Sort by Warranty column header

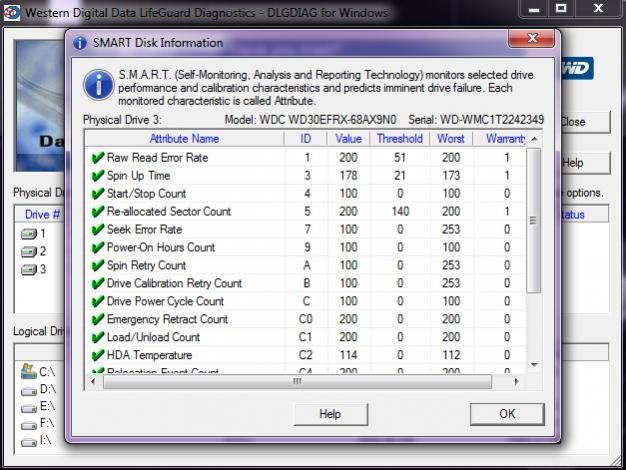499,139
